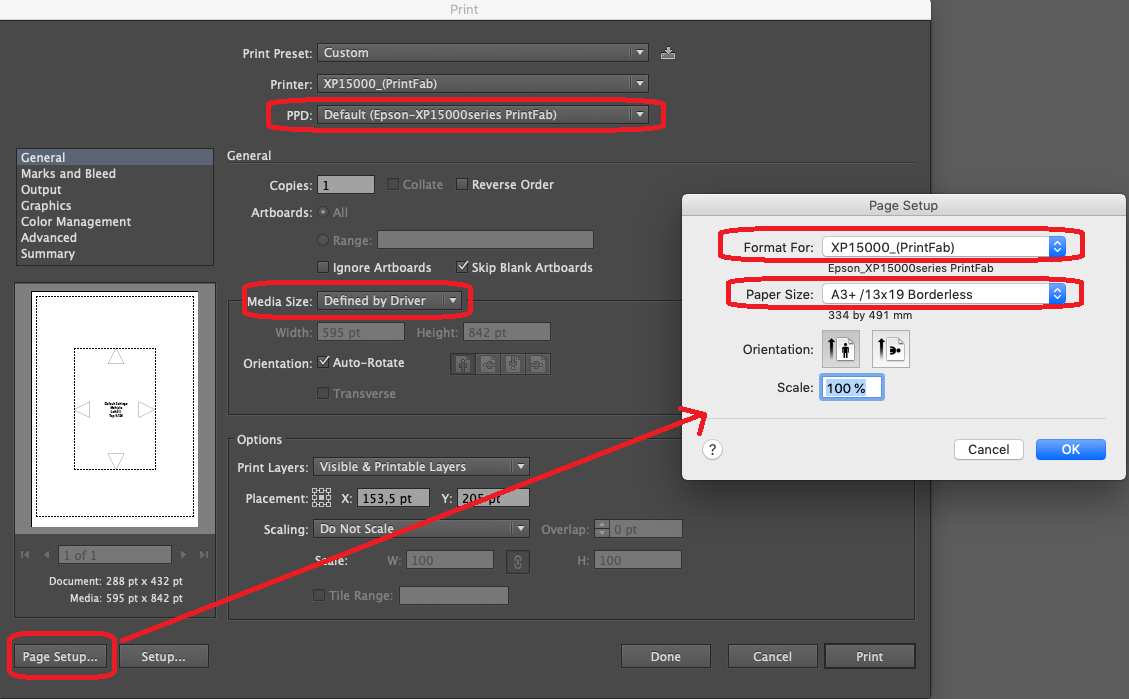Screen dimensions: 1129x699
Task: Toggle the Auto-Rotate checkbox
Action: point(323,362)
